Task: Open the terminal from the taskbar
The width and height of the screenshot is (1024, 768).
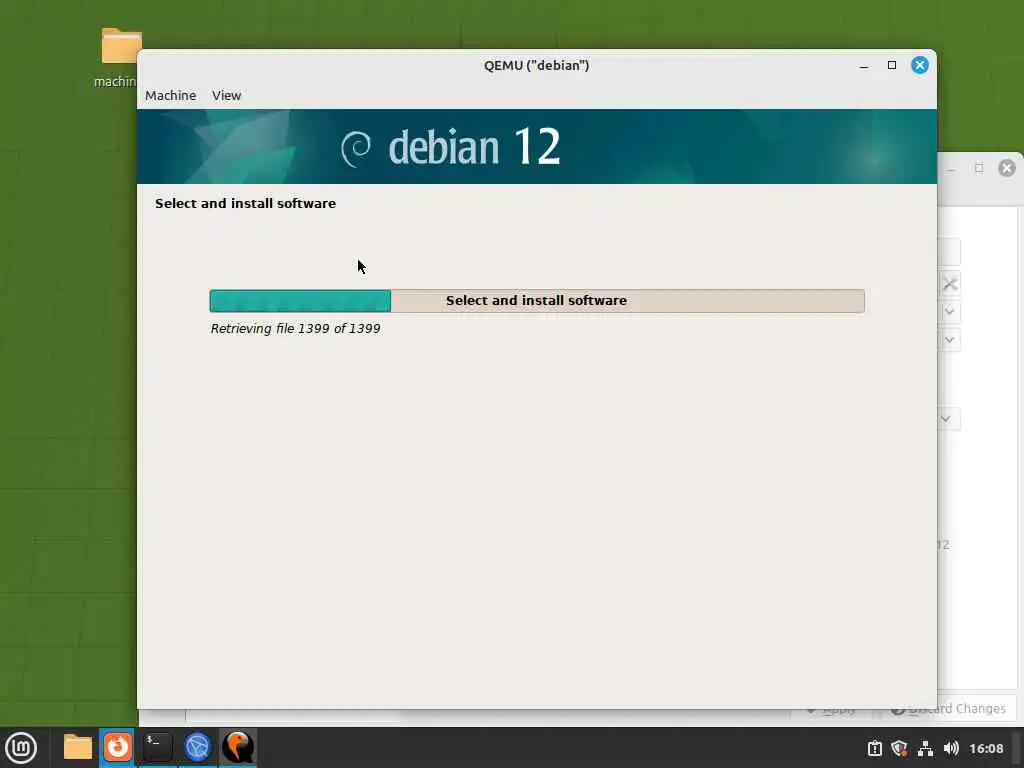Action: pyautogui.click(x=157, y=747)
